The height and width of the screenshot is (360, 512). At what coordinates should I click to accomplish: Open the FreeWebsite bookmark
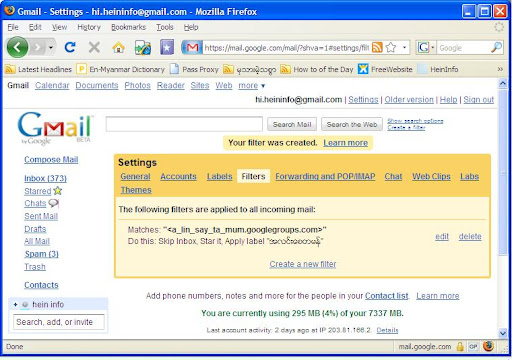[x=385, y=69]
